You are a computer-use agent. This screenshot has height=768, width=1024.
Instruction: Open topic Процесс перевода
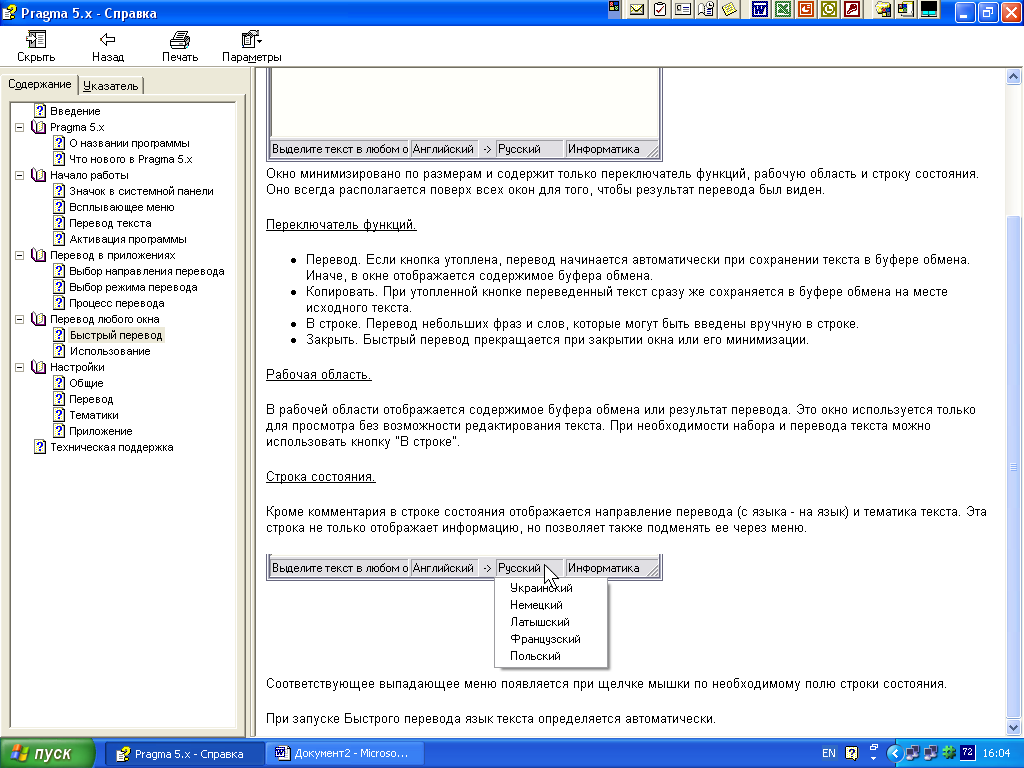[x=117, y=303]
